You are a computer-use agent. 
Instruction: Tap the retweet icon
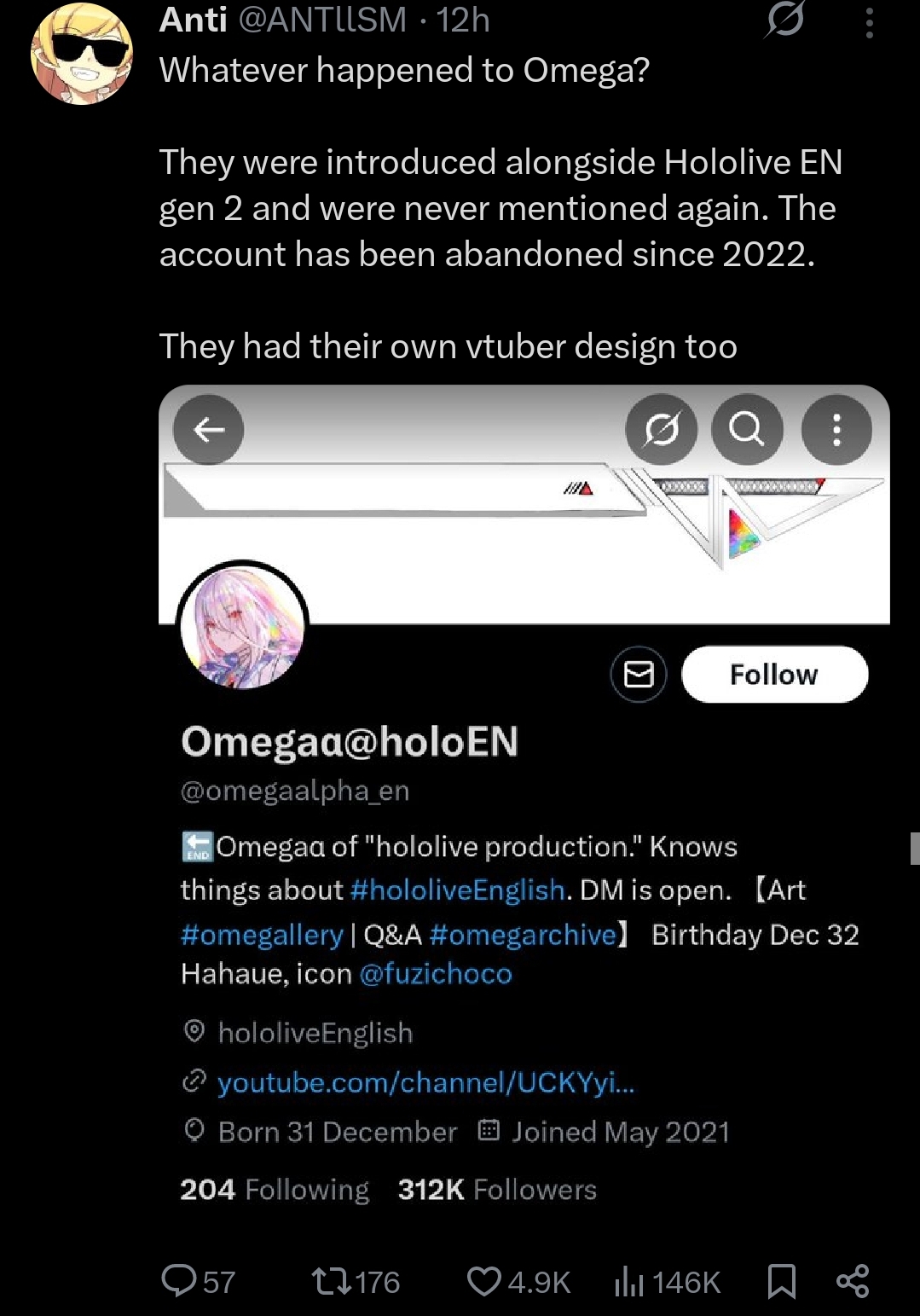pos(329,1281)
